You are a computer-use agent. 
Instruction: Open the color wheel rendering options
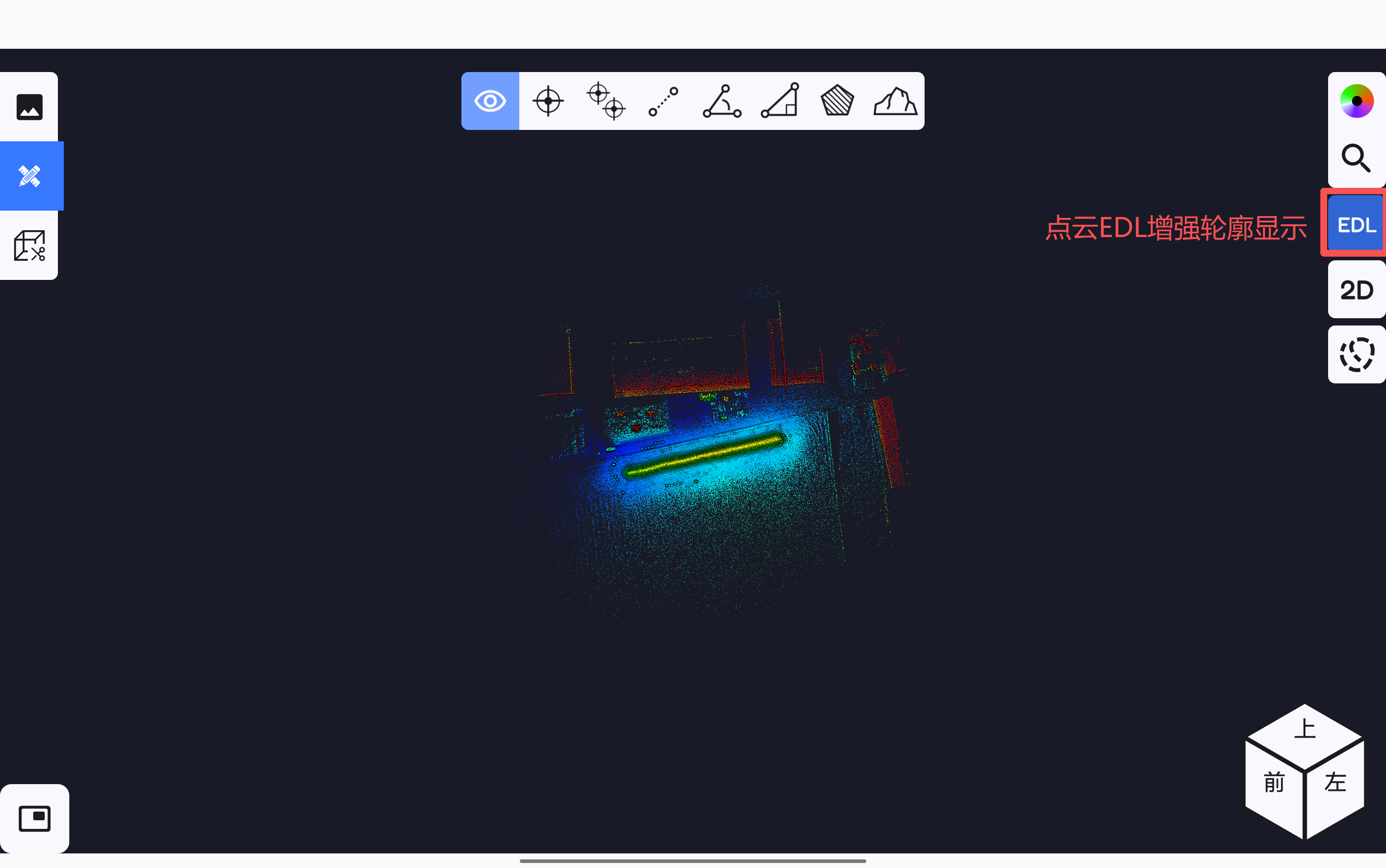(1356, 101)
